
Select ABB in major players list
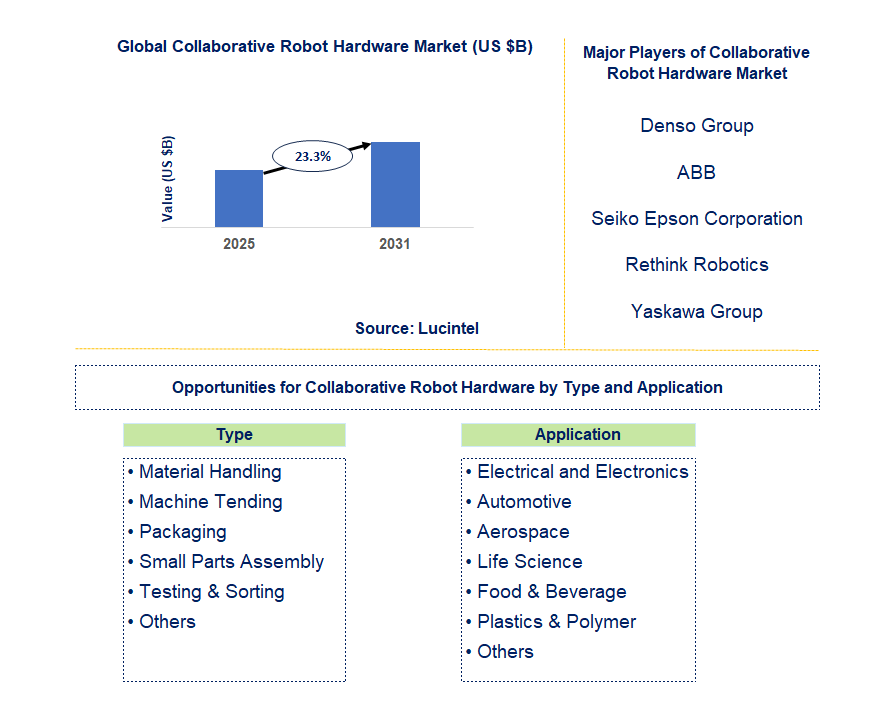tap(696, 172)
